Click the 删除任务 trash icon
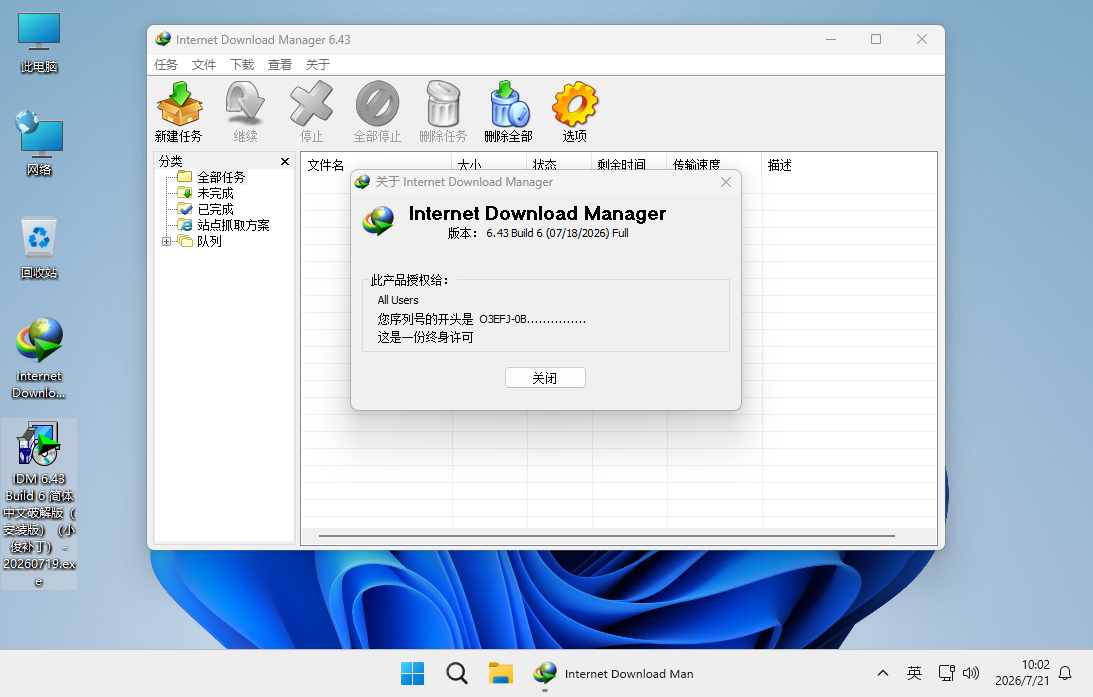The height and width of the screenshot is (697, 1093). (x=443, y=112)
